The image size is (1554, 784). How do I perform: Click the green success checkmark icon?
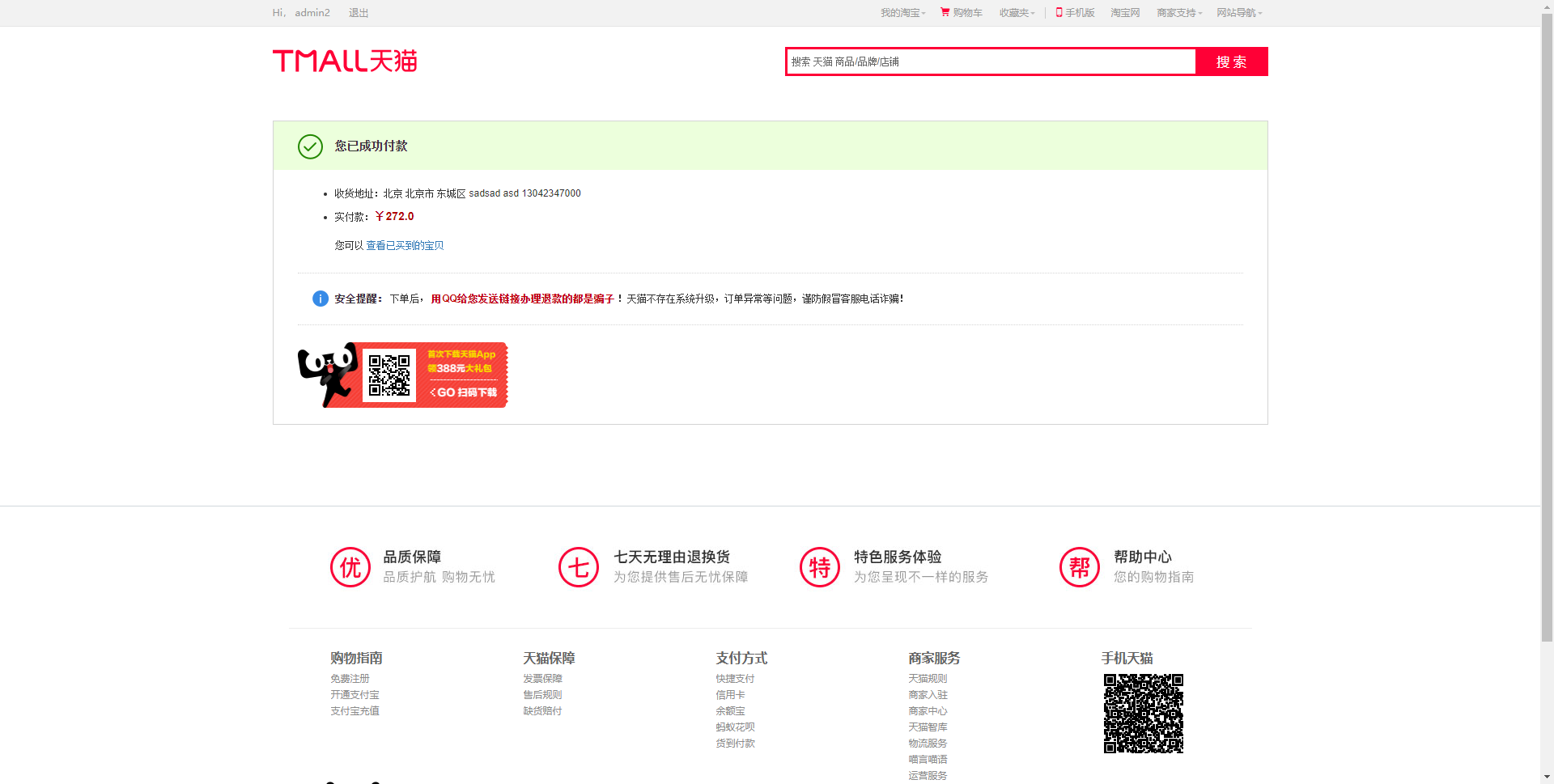(310, 146)
